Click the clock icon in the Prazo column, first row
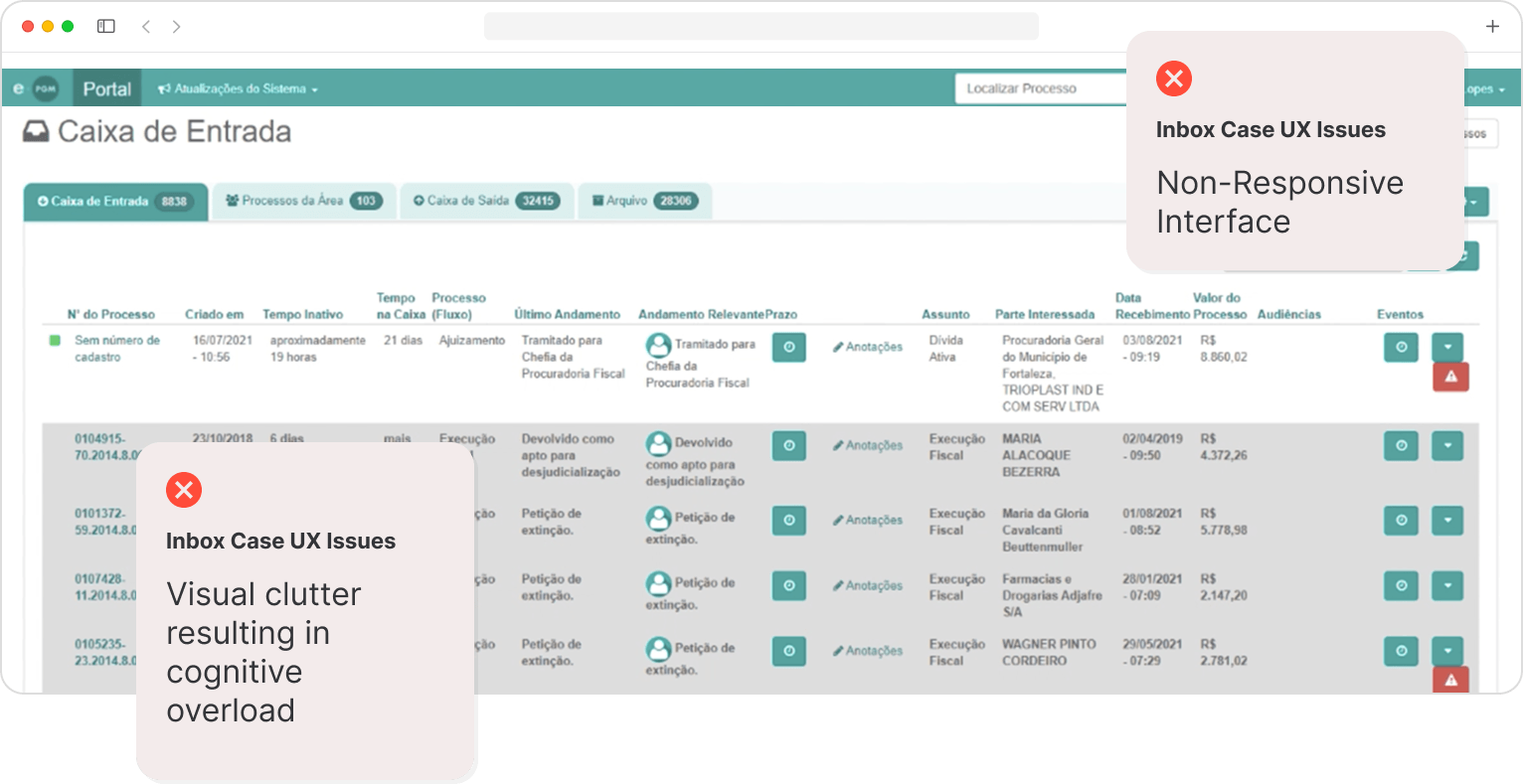Viewport: 1523px width, 784px height. (x=788, y=347)
